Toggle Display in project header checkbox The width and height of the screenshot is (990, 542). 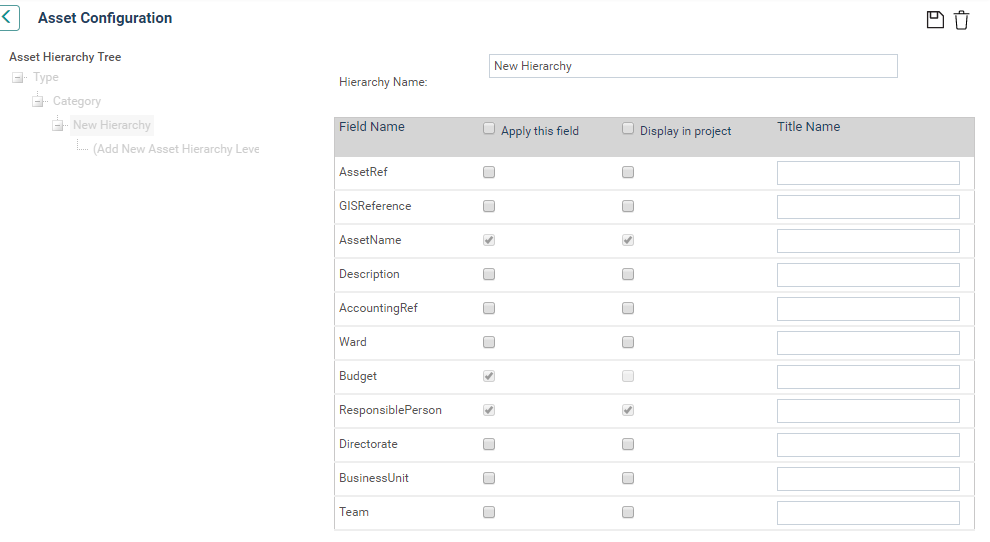coord(628,129)
